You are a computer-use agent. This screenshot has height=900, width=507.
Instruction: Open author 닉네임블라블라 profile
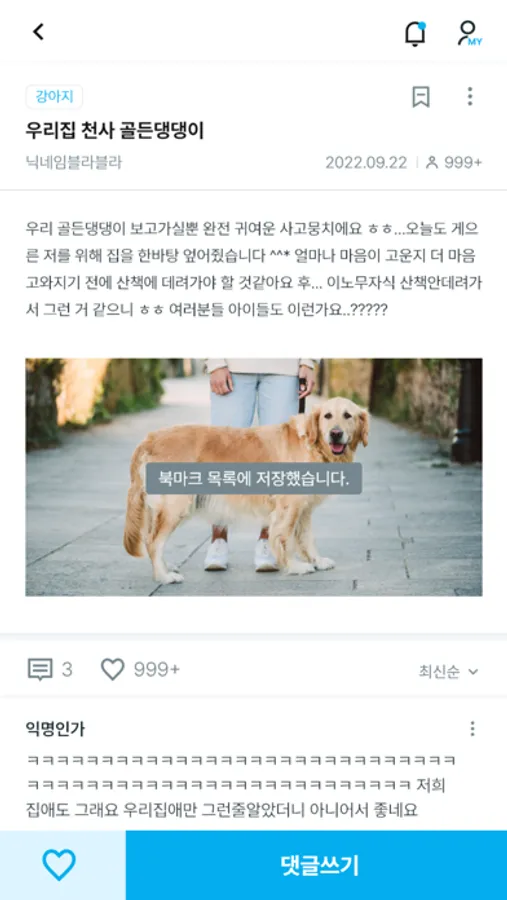point(74,162)
